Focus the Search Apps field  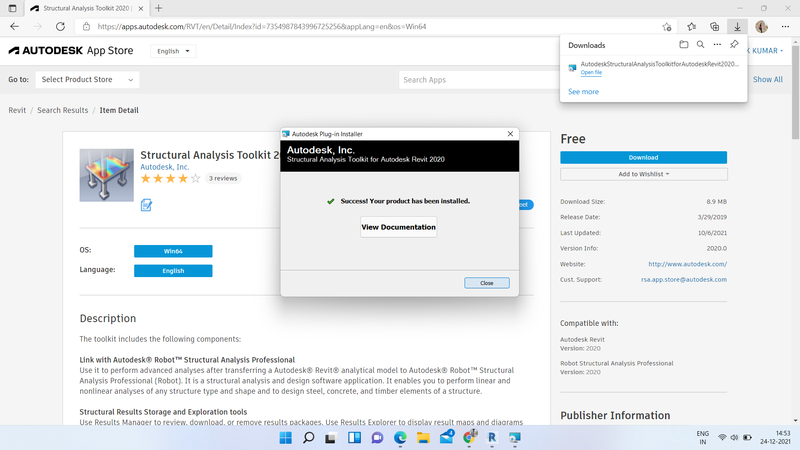coord(479,80)
